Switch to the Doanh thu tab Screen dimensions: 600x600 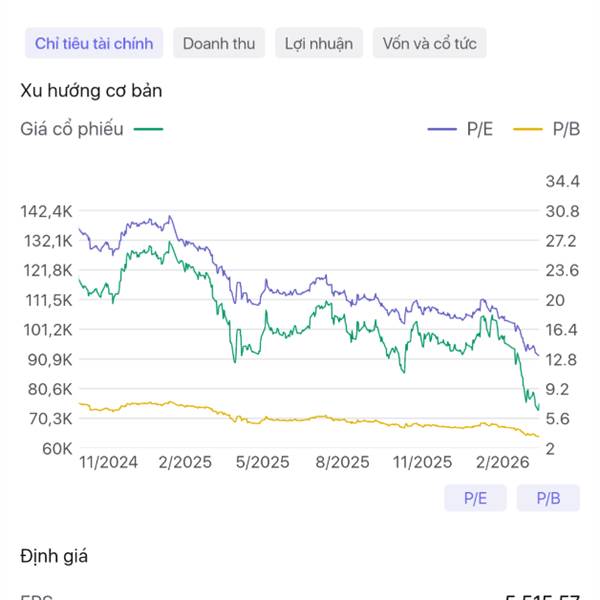pos(219,43)
